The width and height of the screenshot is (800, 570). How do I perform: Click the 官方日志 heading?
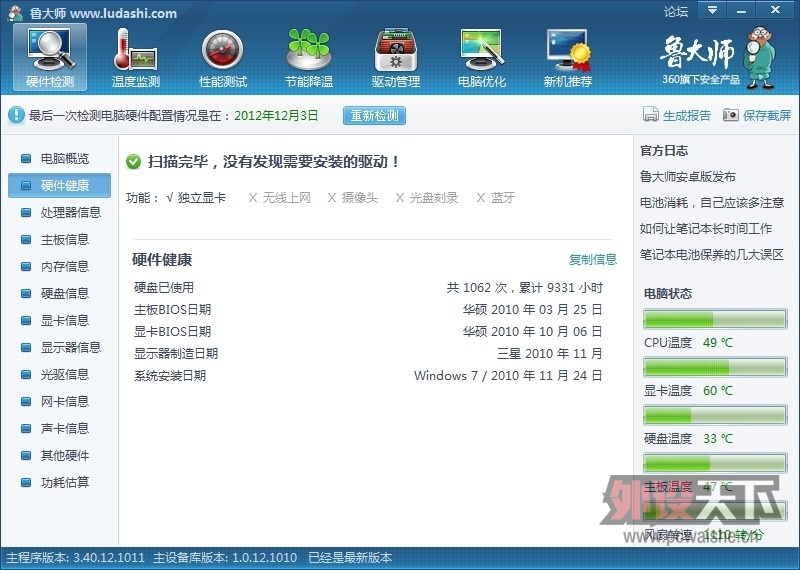pyautogui.click(x=664, y=151)
